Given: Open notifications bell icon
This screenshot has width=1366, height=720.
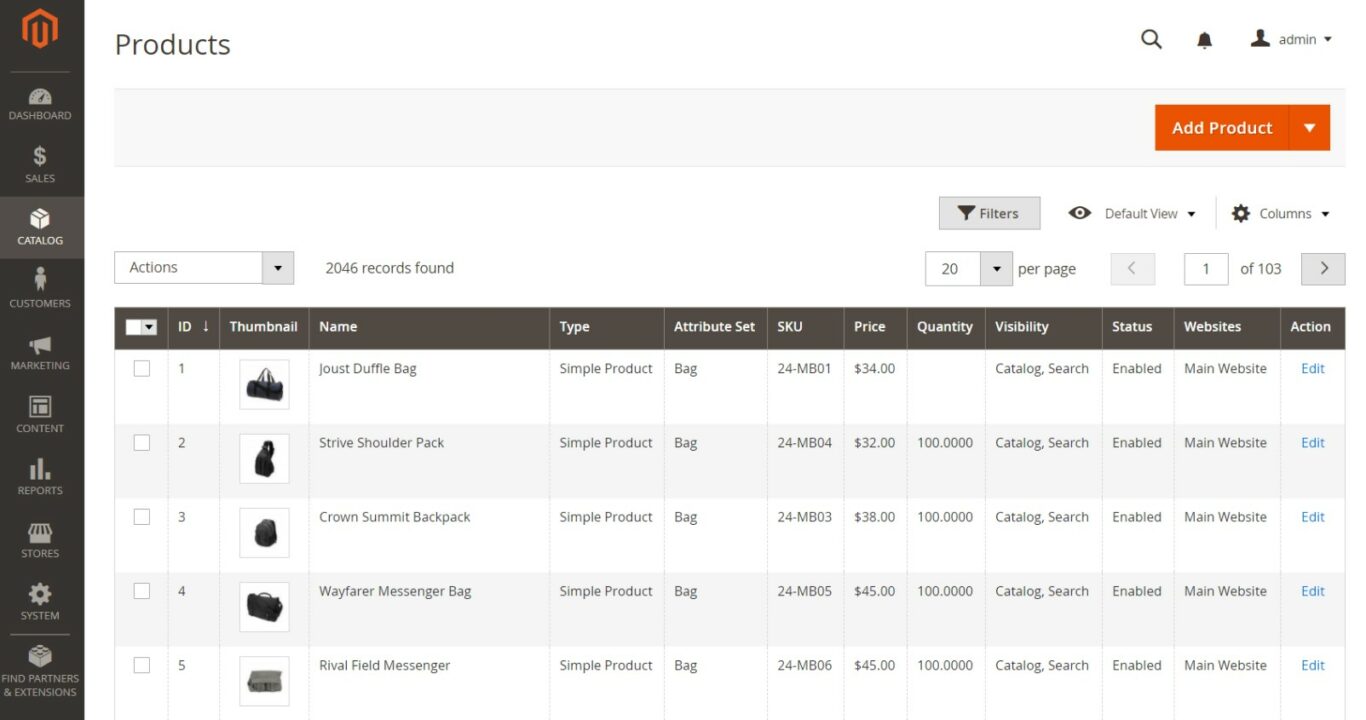Looking at the screenshot, I should [1205, 40].
